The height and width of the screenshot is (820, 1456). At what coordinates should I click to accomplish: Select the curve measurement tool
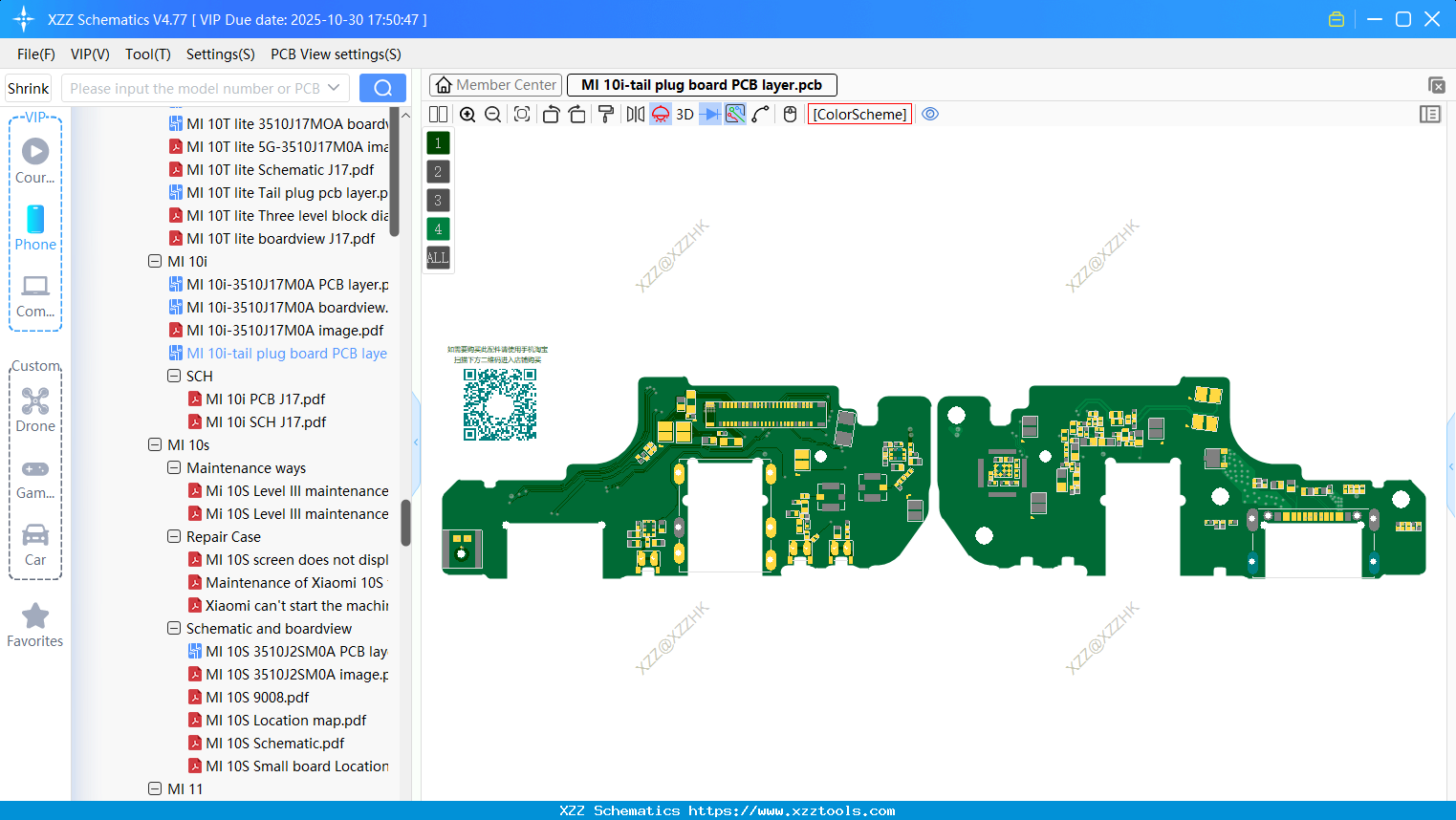point(759,114)
